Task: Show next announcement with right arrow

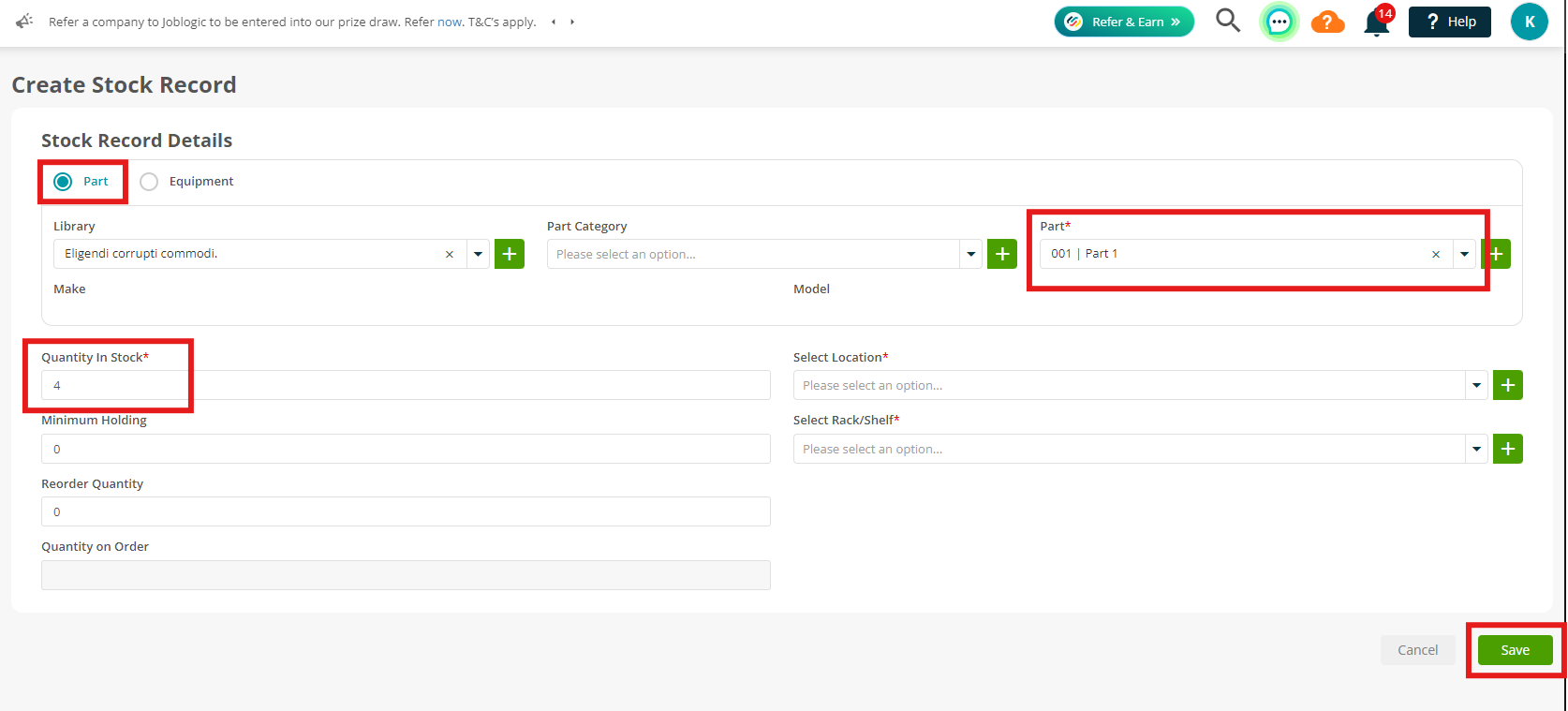Action: point(572,22)
